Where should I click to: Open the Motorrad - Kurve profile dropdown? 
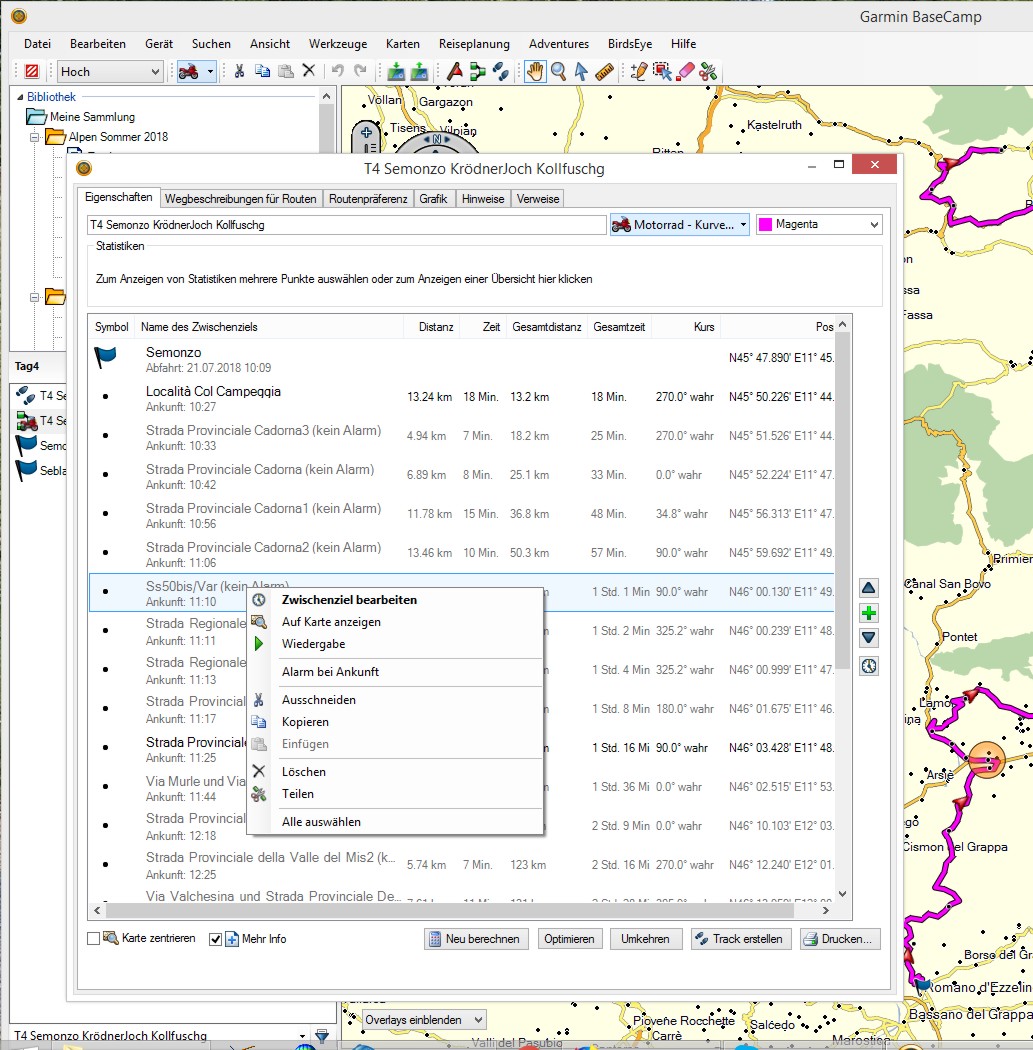click(x=679, y=225)
